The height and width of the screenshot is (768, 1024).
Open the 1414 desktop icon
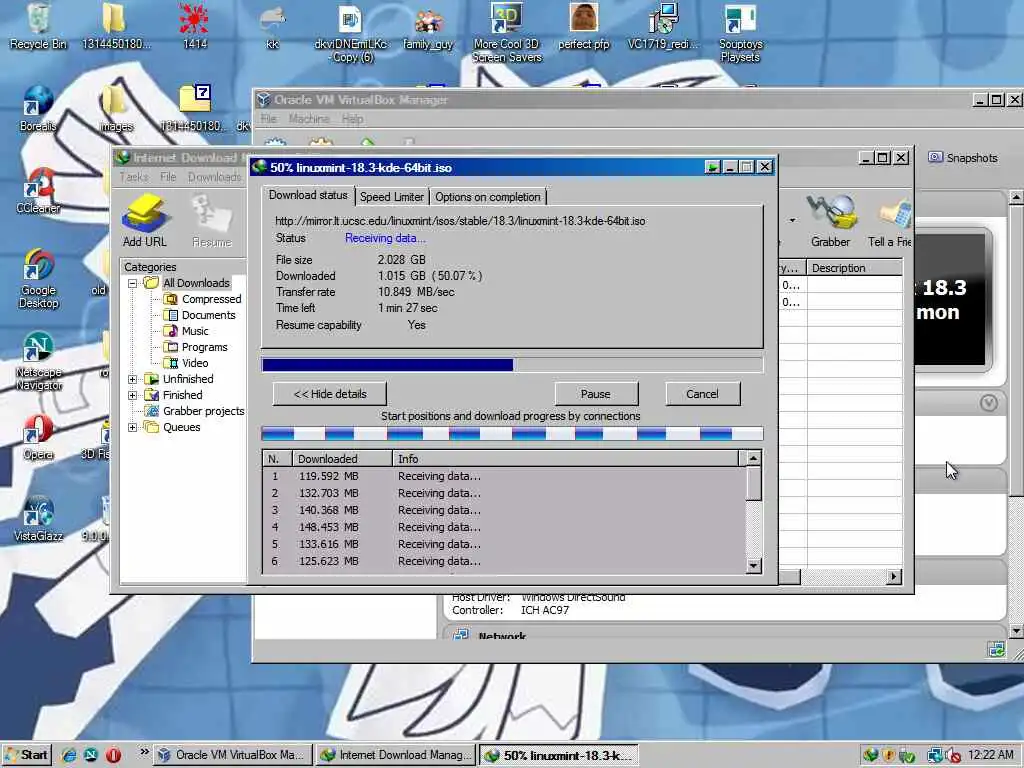pyautogui.click(x=195, y=26)
